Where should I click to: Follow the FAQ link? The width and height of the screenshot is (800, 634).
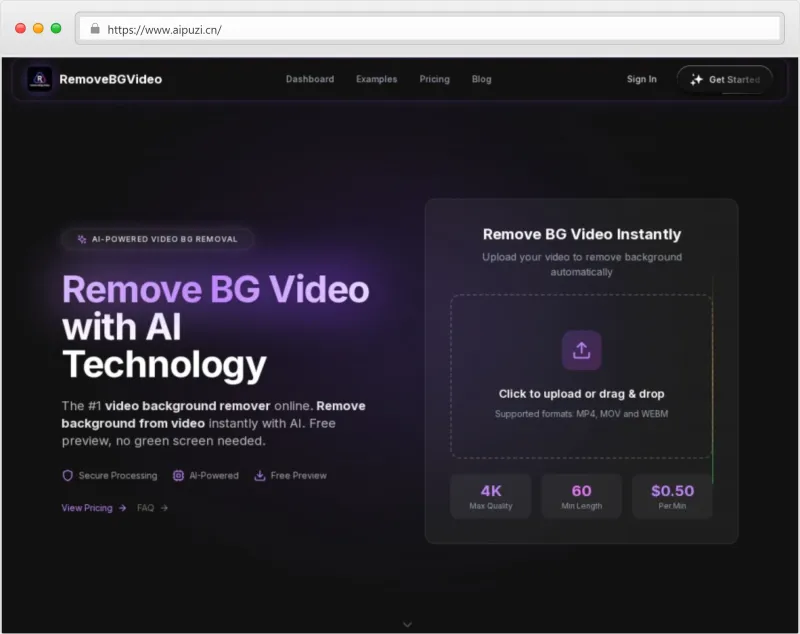click(x=147, y=507)
